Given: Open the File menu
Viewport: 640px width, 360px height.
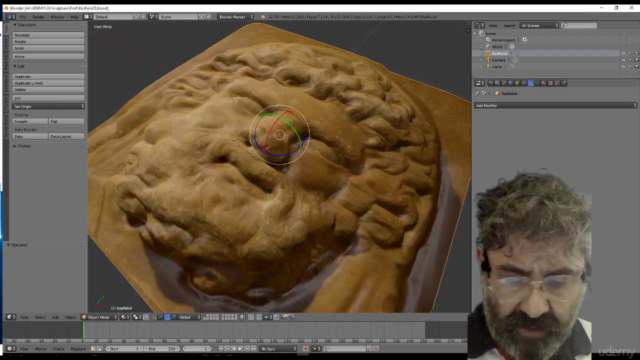Looking at the screenshot, I should (23, 17).
